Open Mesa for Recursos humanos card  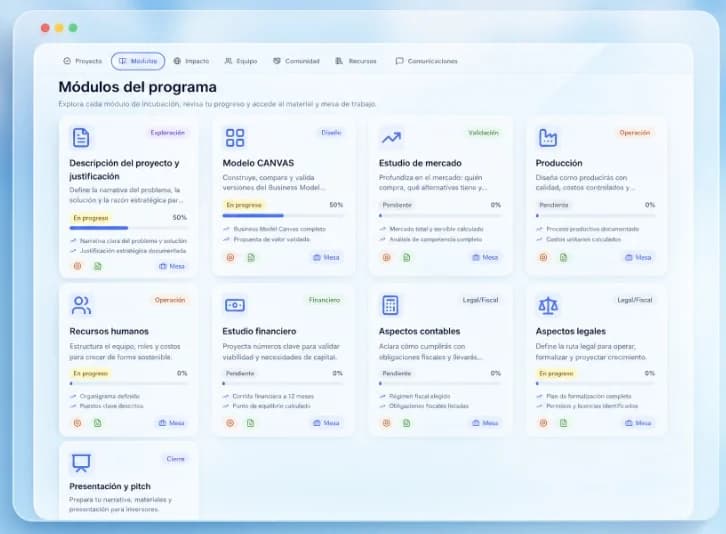(x=171, y=423)
